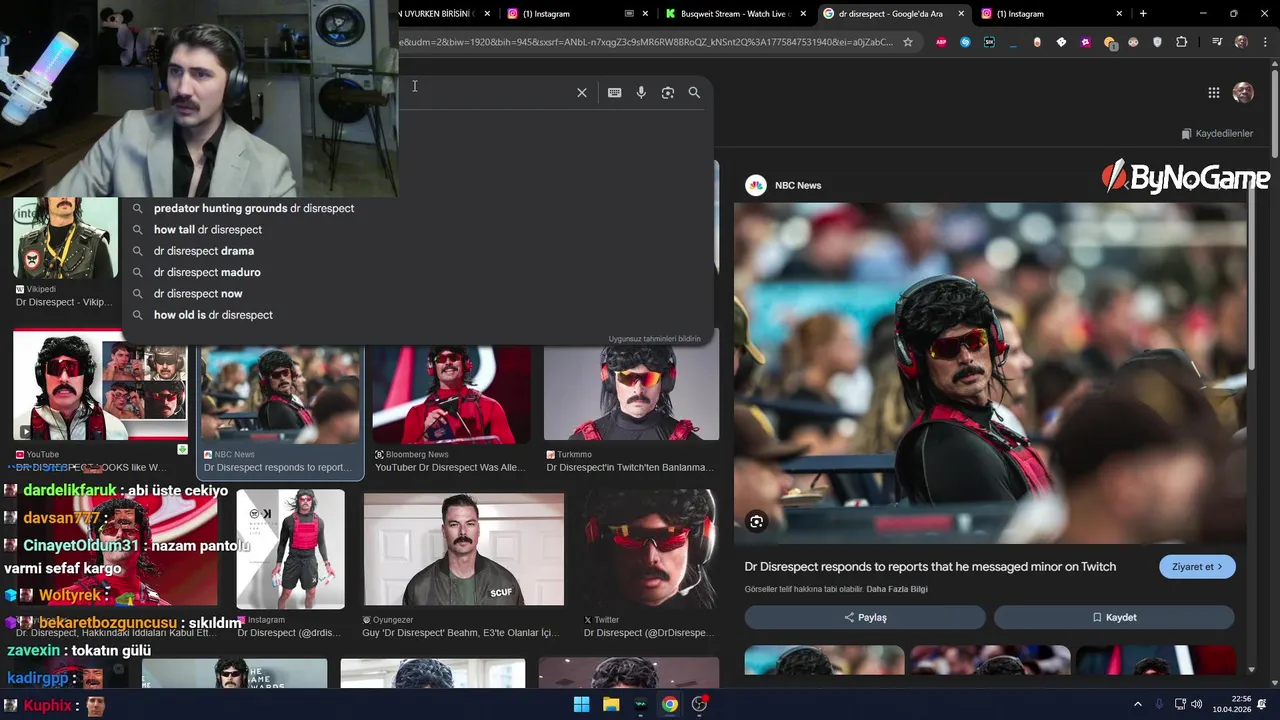
Task: Open File Explorer from the taskbar
Action: coord(611,705)
